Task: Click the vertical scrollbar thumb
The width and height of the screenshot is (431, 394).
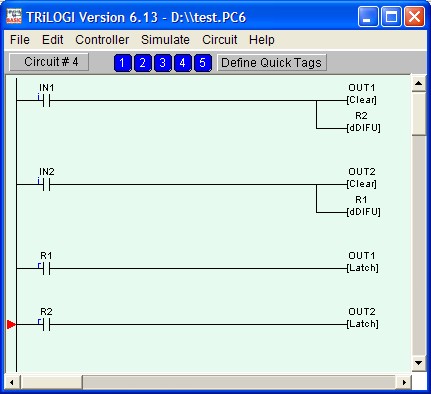Action: tap(419, 114)
